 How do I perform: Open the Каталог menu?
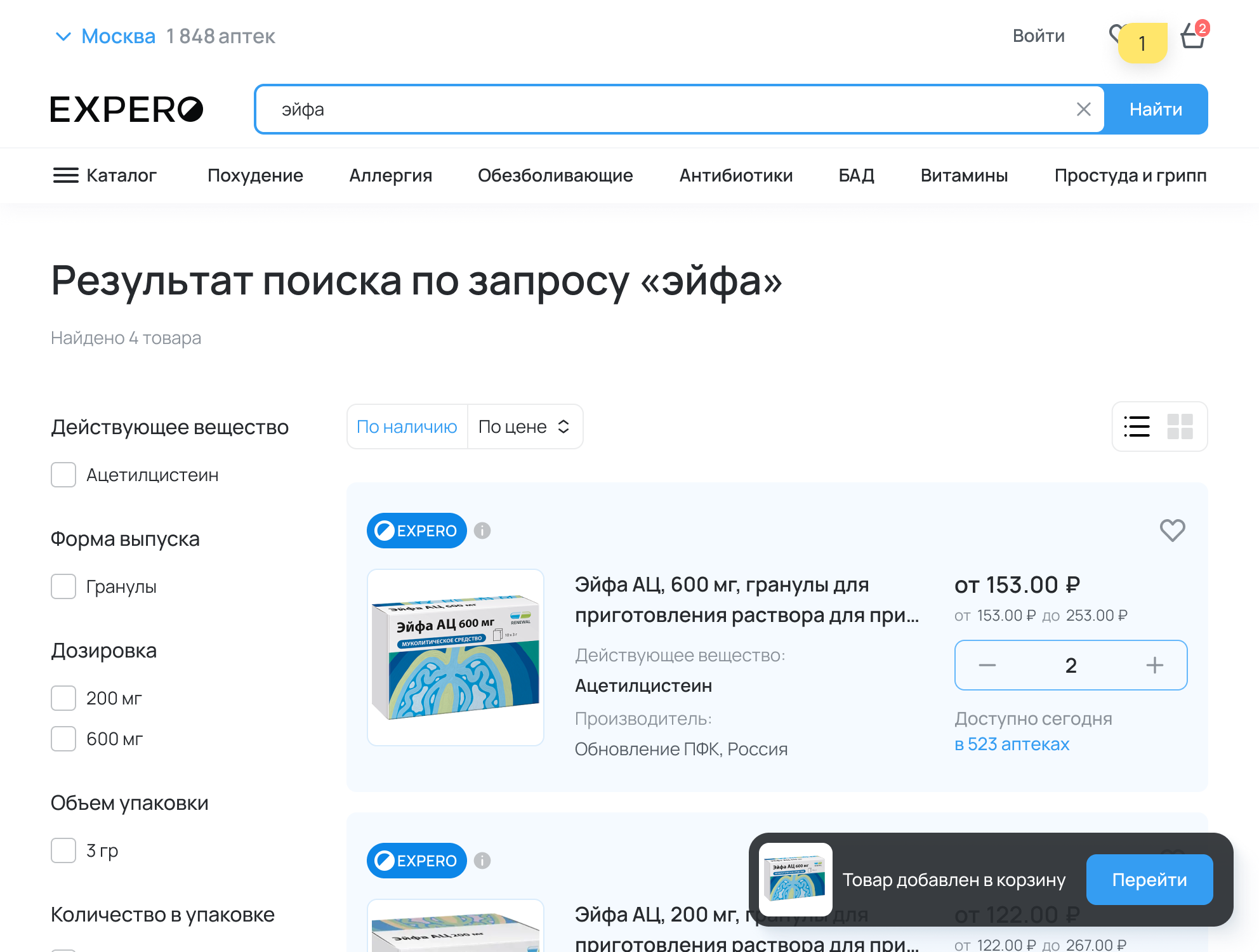[105, 175]
